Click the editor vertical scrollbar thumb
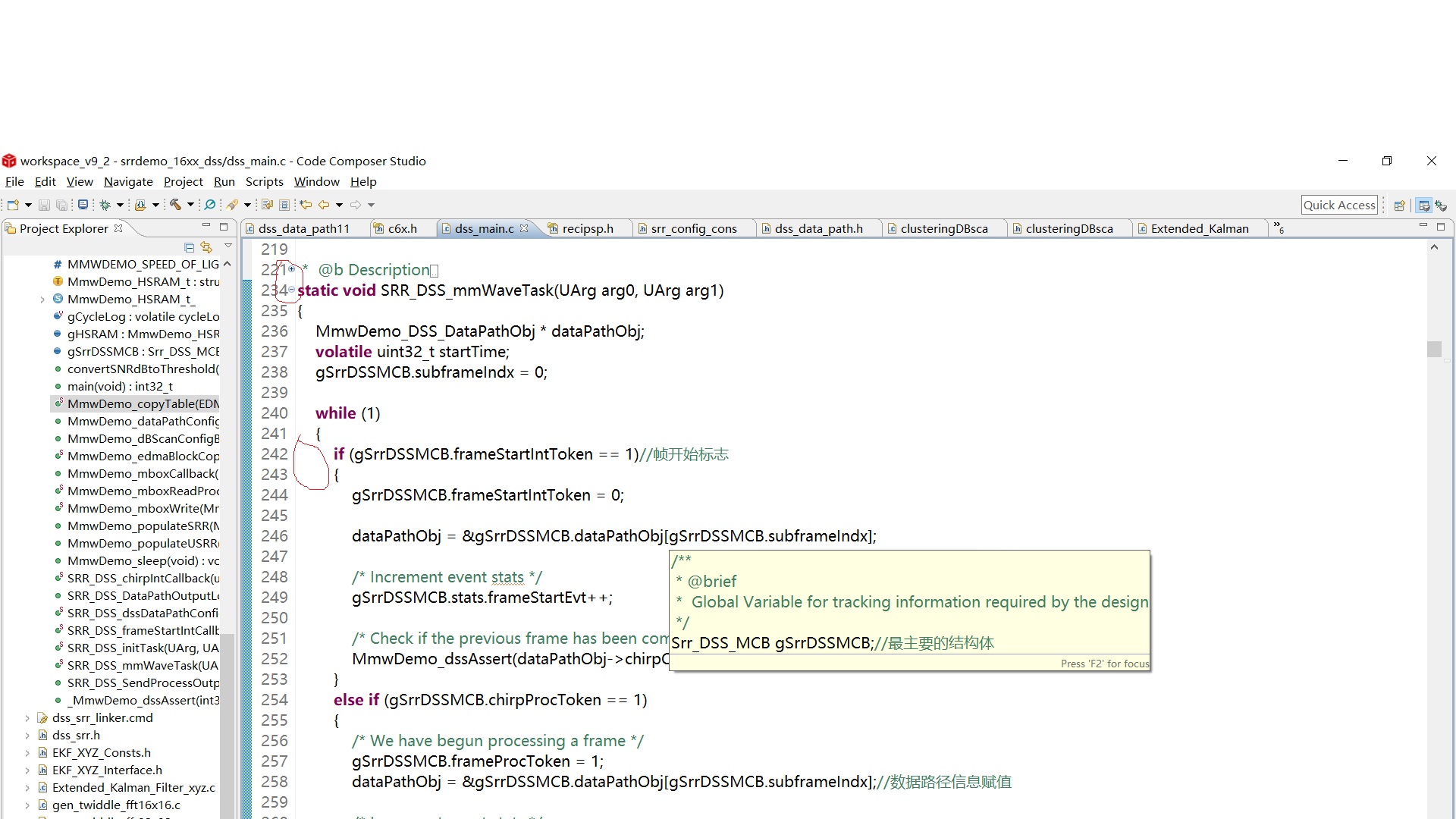 click(1433, 349)
